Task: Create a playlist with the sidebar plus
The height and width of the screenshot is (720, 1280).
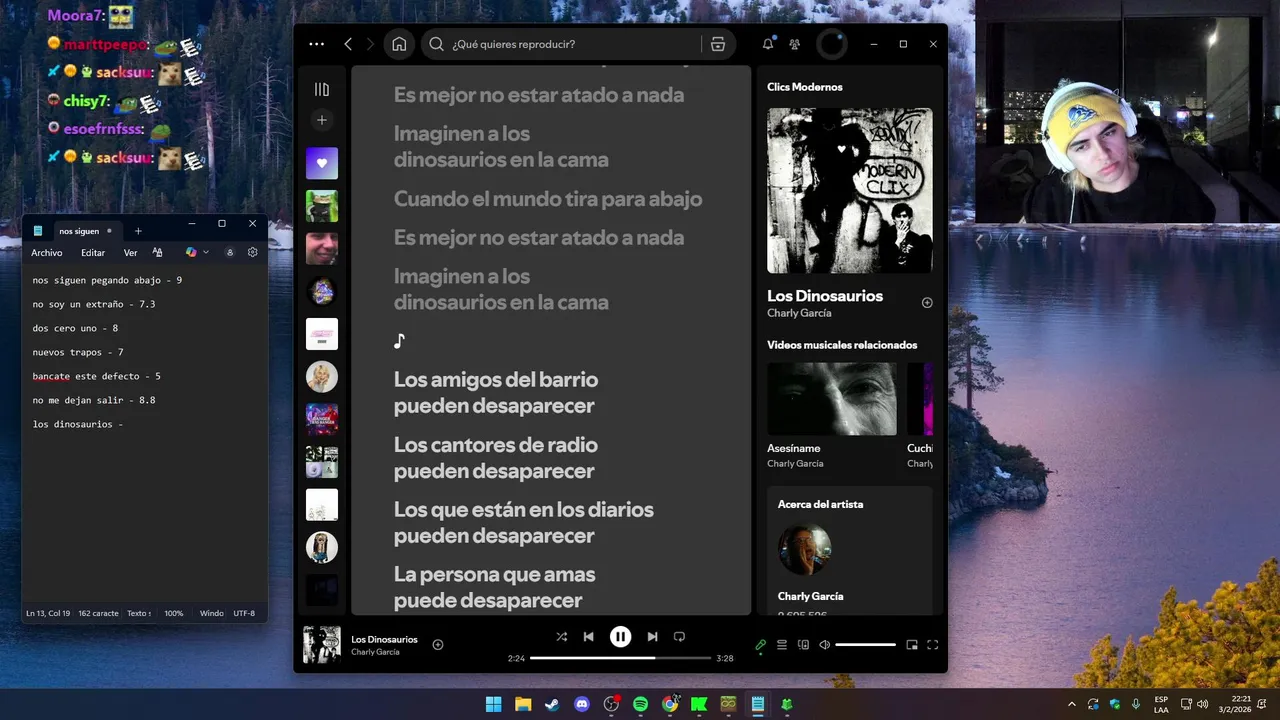Action: pos(322,120)
